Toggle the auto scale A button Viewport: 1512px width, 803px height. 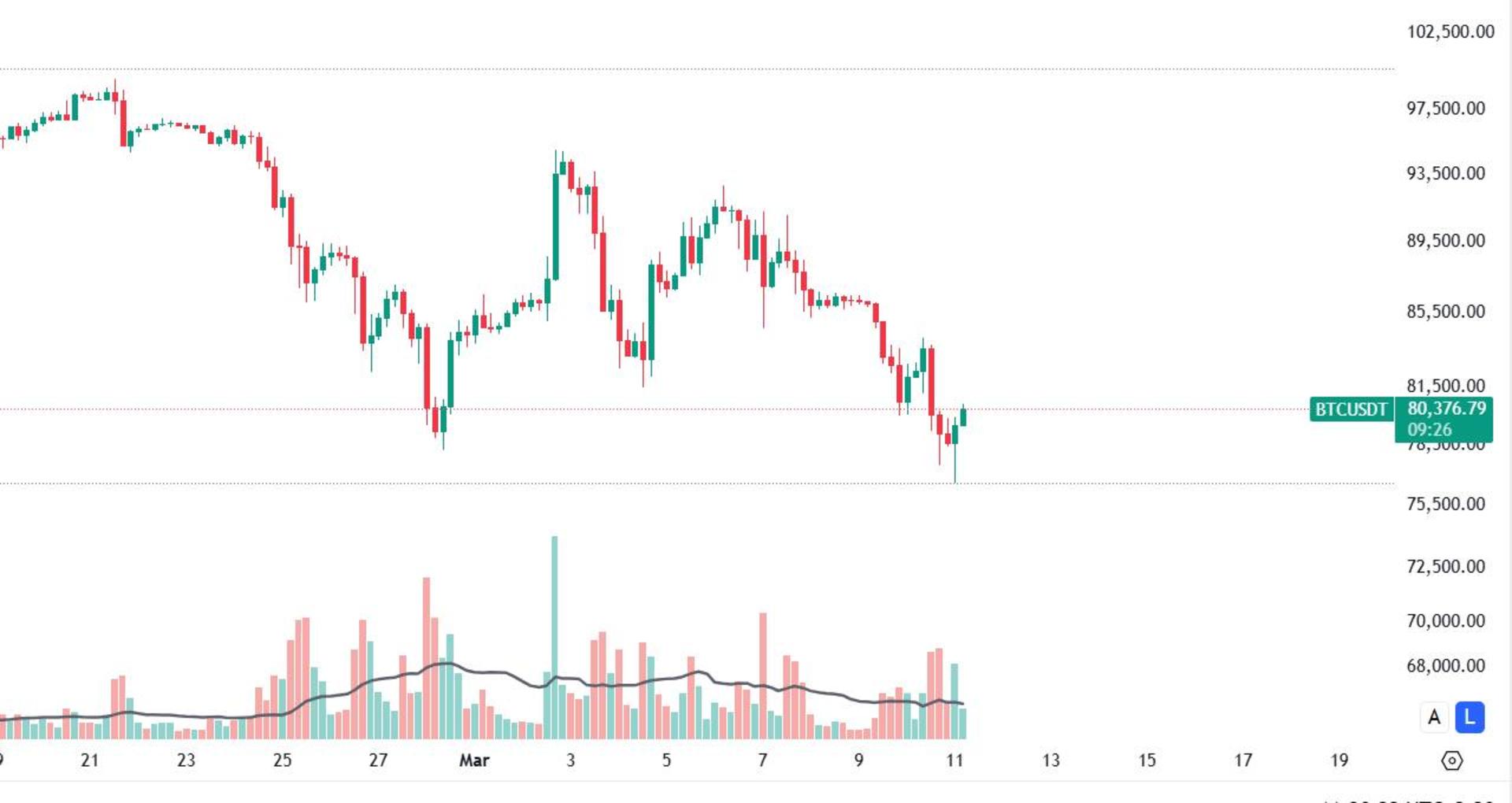click(1434, 717)
